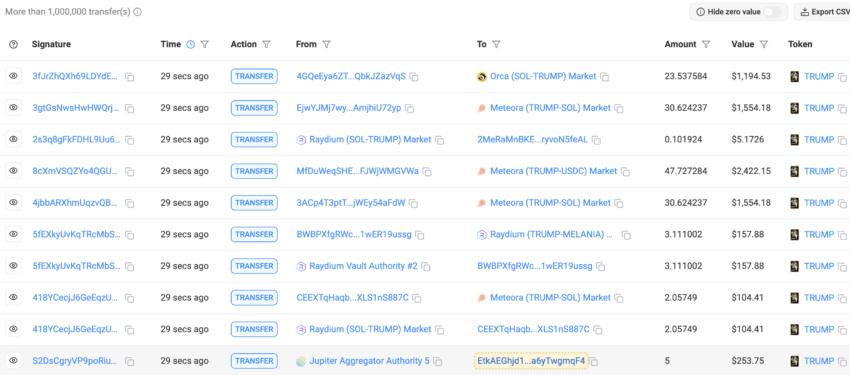Copy signature 3gtGsNwsHwHWQrj
The image size is (850, 375).
tap(130, 108)
